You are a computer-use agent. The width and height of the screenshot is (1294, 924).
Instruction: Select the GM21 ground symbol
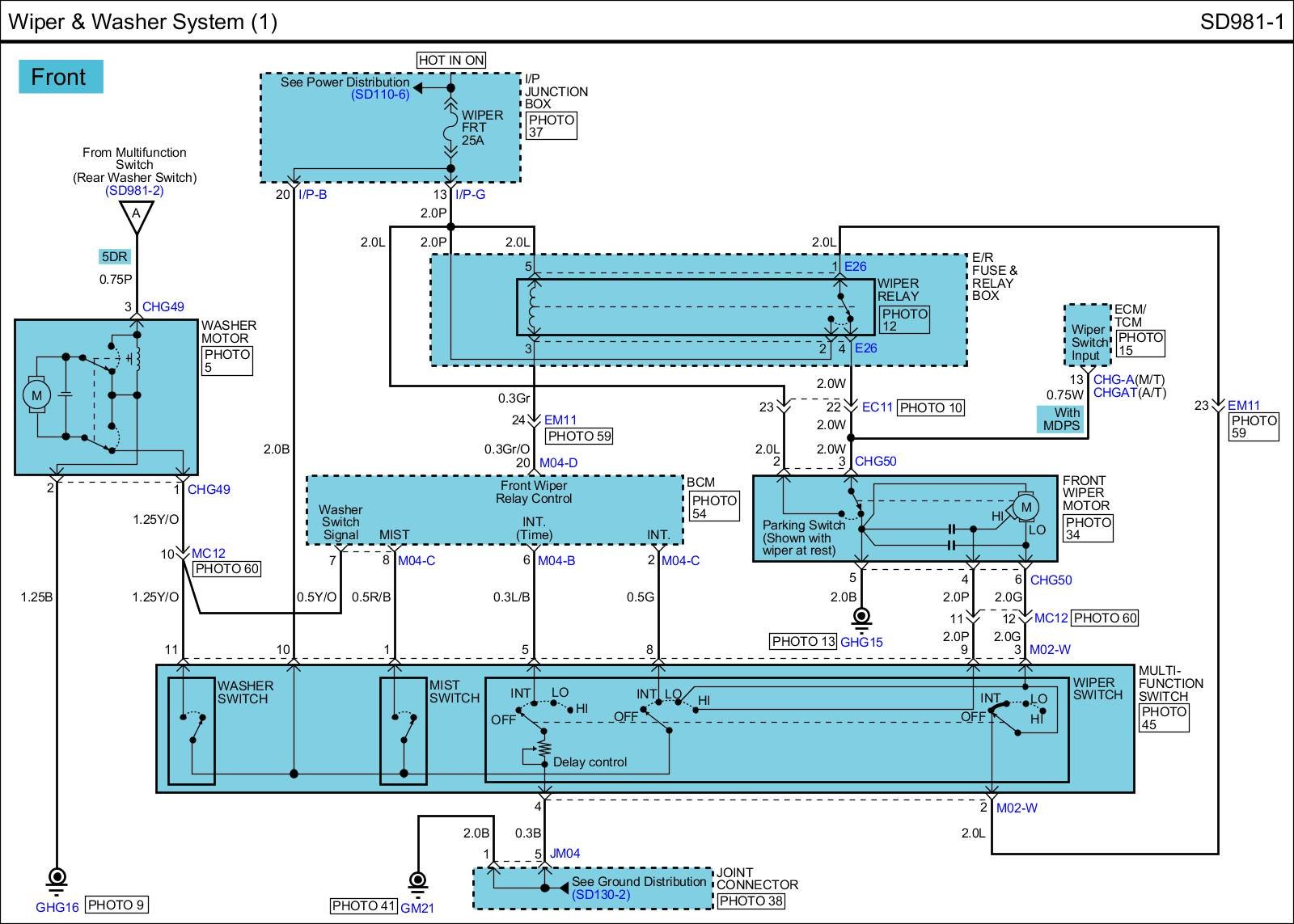417,883
